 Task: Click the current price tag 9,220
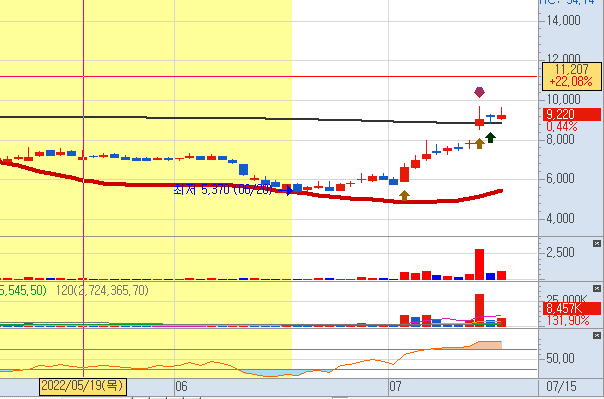[x=572, y=114]
